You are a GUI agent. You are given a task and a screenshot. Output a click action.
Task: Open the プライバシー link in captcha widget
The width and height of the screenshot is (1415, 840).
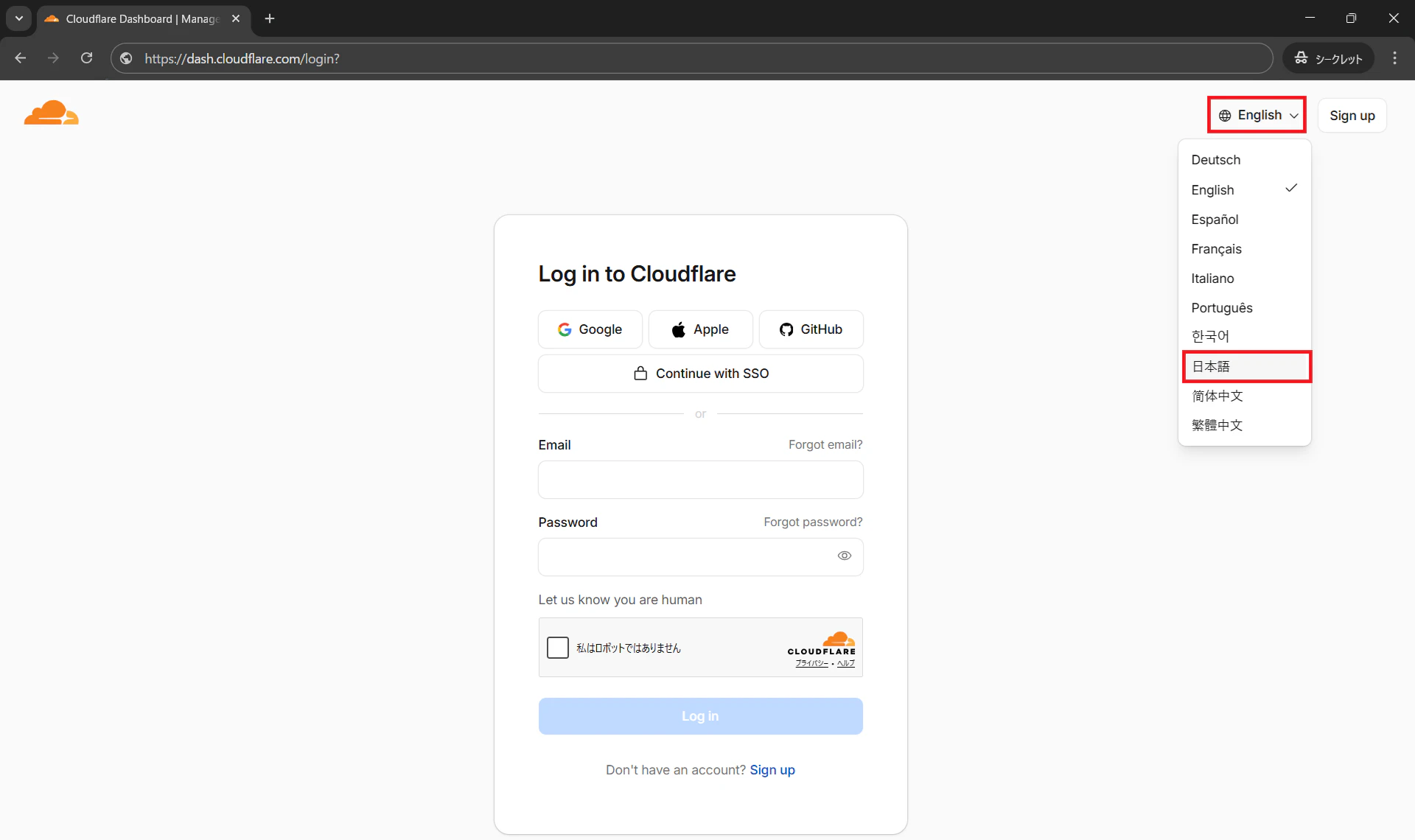(811, 663)
